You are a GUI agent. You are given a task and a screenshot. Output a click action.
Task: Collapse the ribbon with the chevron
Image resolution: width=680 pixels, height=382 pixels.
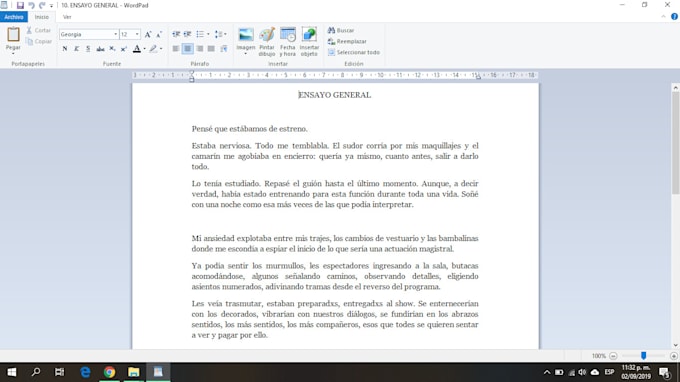[x=663, y=17]
